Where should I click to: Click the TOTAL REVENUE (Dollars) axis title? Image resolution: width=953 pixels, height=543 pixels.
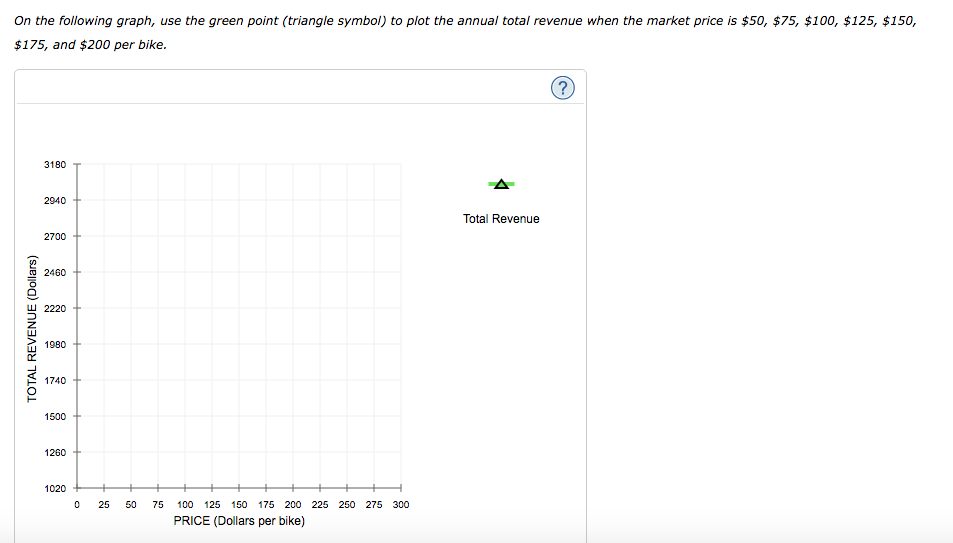(x=32, y=330)
